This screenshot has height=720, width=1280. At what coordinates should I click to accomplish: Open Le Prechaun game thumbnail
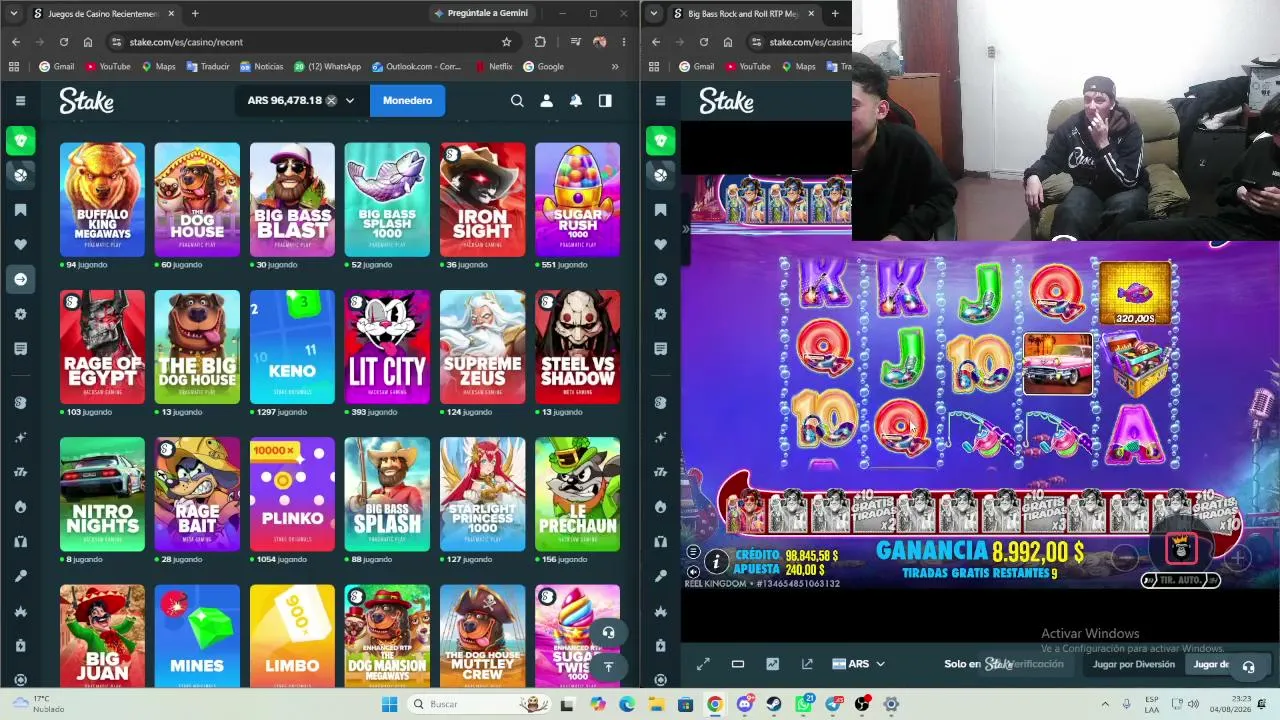[x=577, y=494]
